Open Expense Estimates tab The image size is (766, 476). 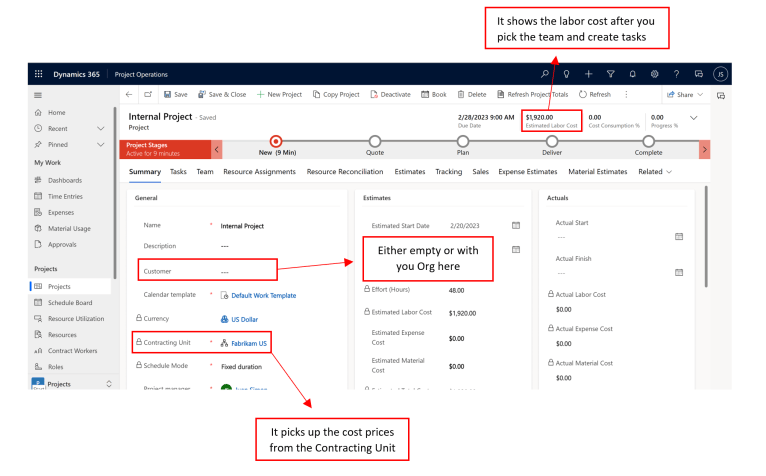pyautogui.click(x=528, y=172)
